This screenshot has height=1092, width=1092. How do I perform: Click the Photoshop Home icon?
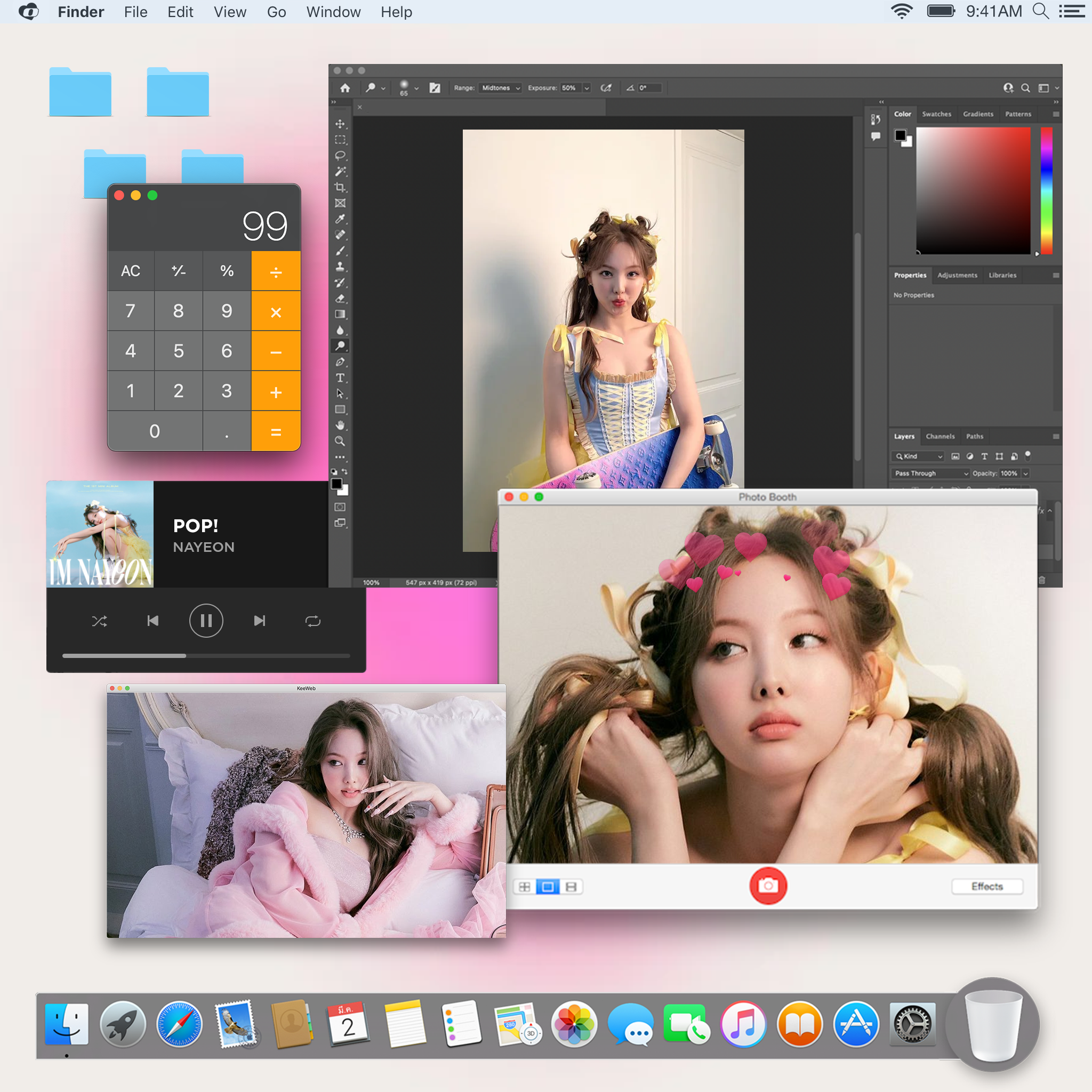coord(345,88)
